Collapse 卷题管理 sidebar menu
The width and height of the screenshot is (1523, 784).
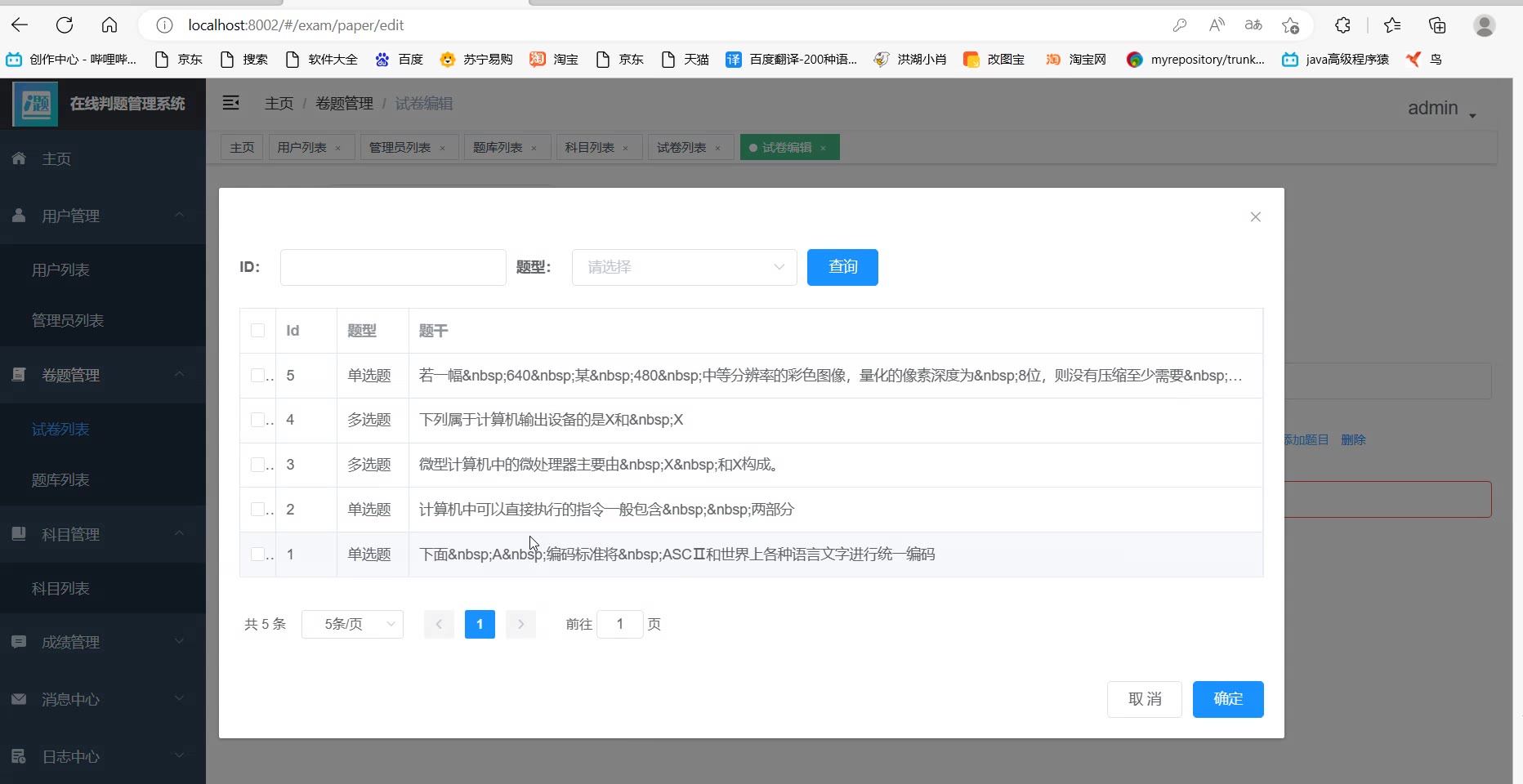click(103, 375)
